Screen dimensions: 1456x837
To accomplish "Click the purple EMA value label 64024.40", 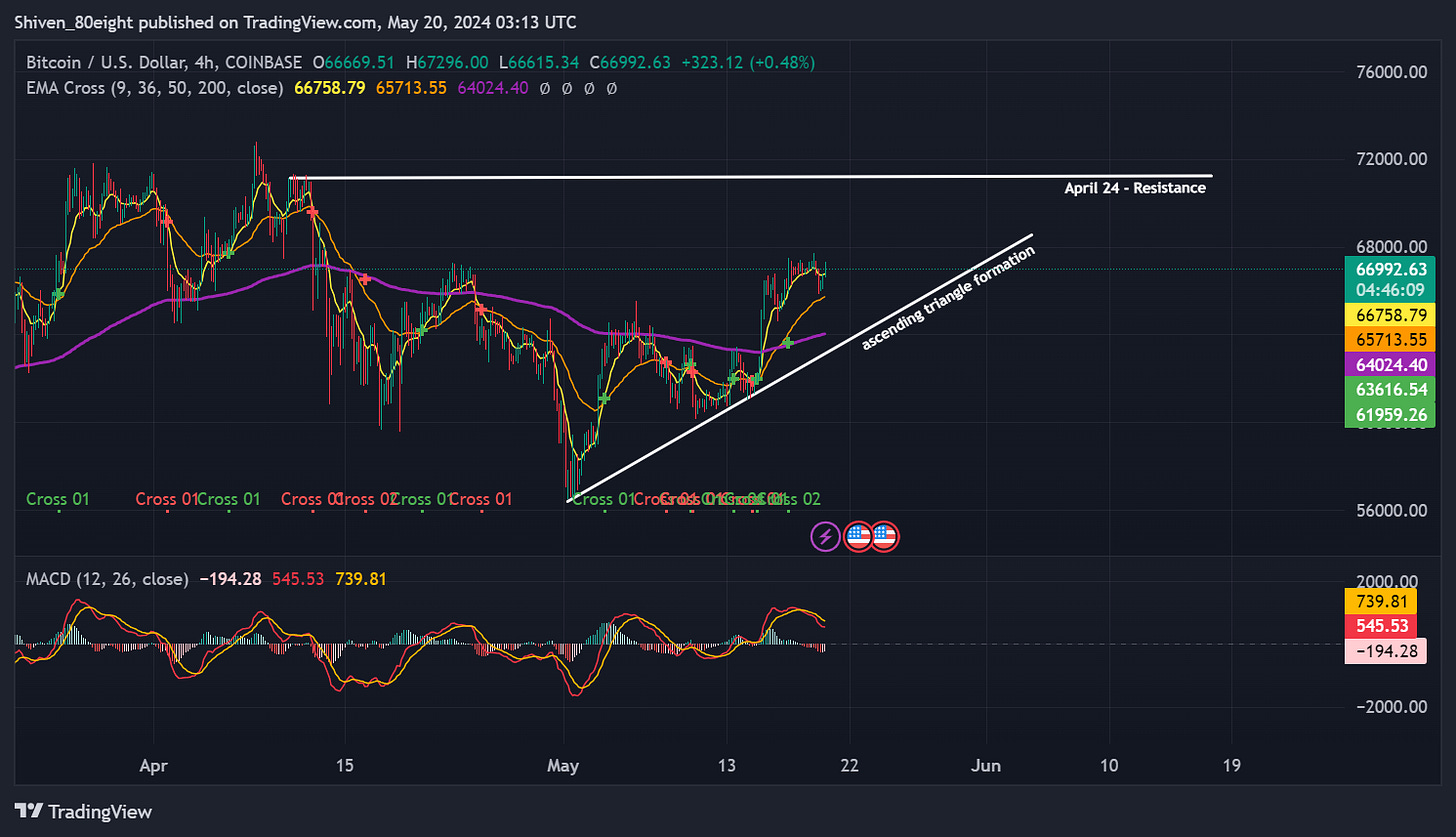I will (x=1393, y=364).
